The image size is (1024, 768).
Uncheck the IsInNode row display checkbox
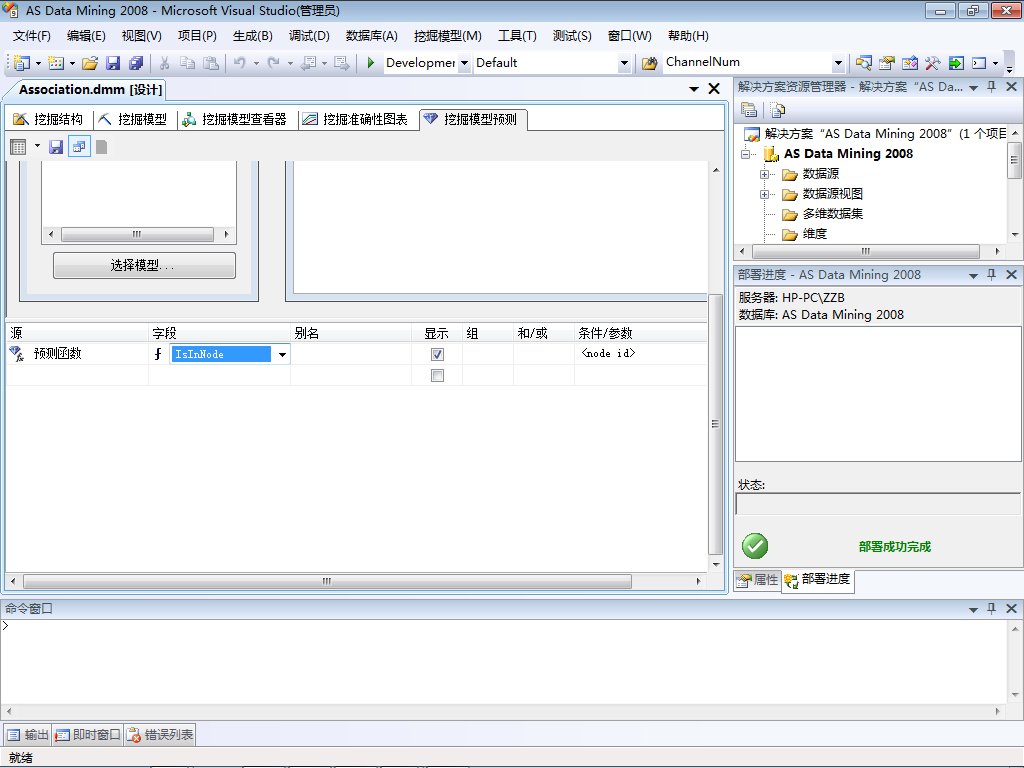pyautogui.click(x=438, y=354)
